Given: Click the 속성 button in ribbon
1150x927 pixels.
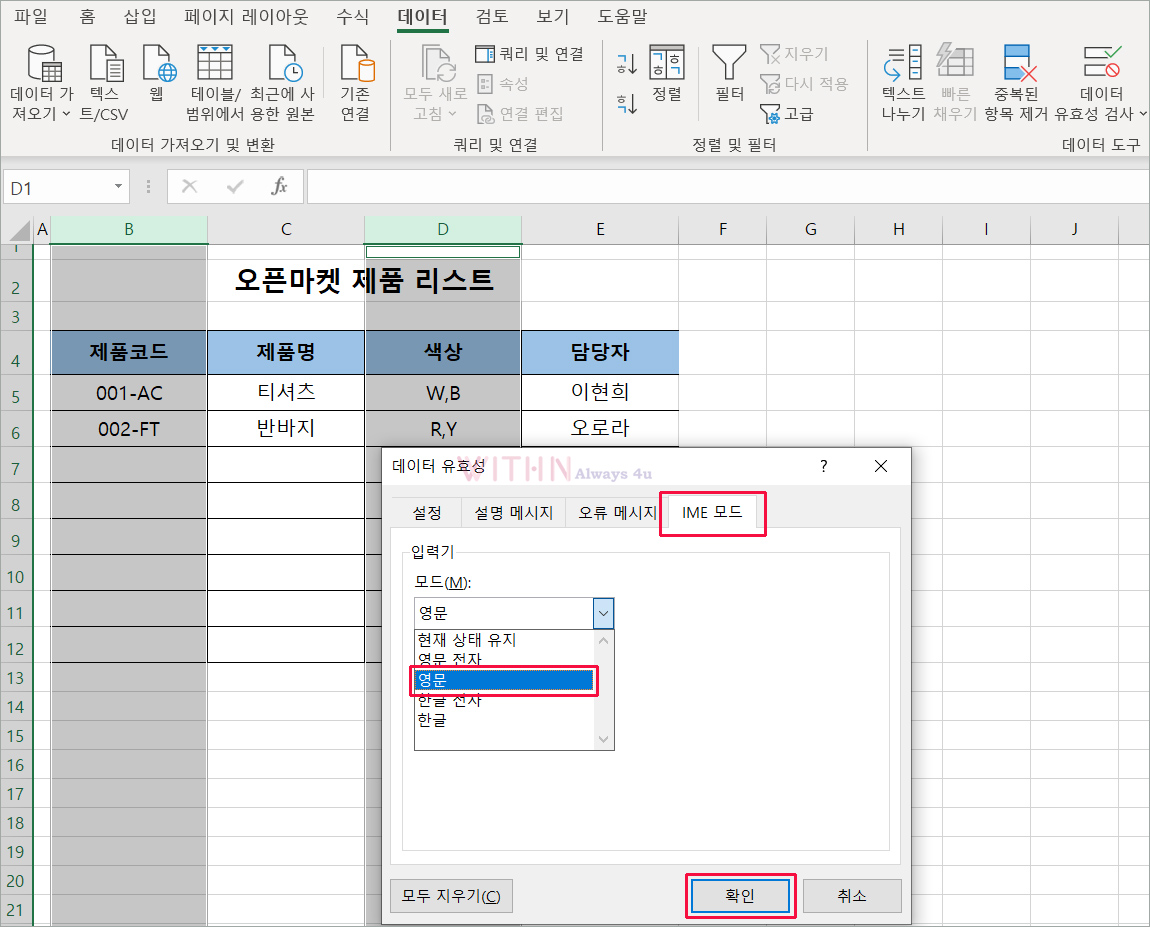Looking at the screenshot, I should click(502, 84).
